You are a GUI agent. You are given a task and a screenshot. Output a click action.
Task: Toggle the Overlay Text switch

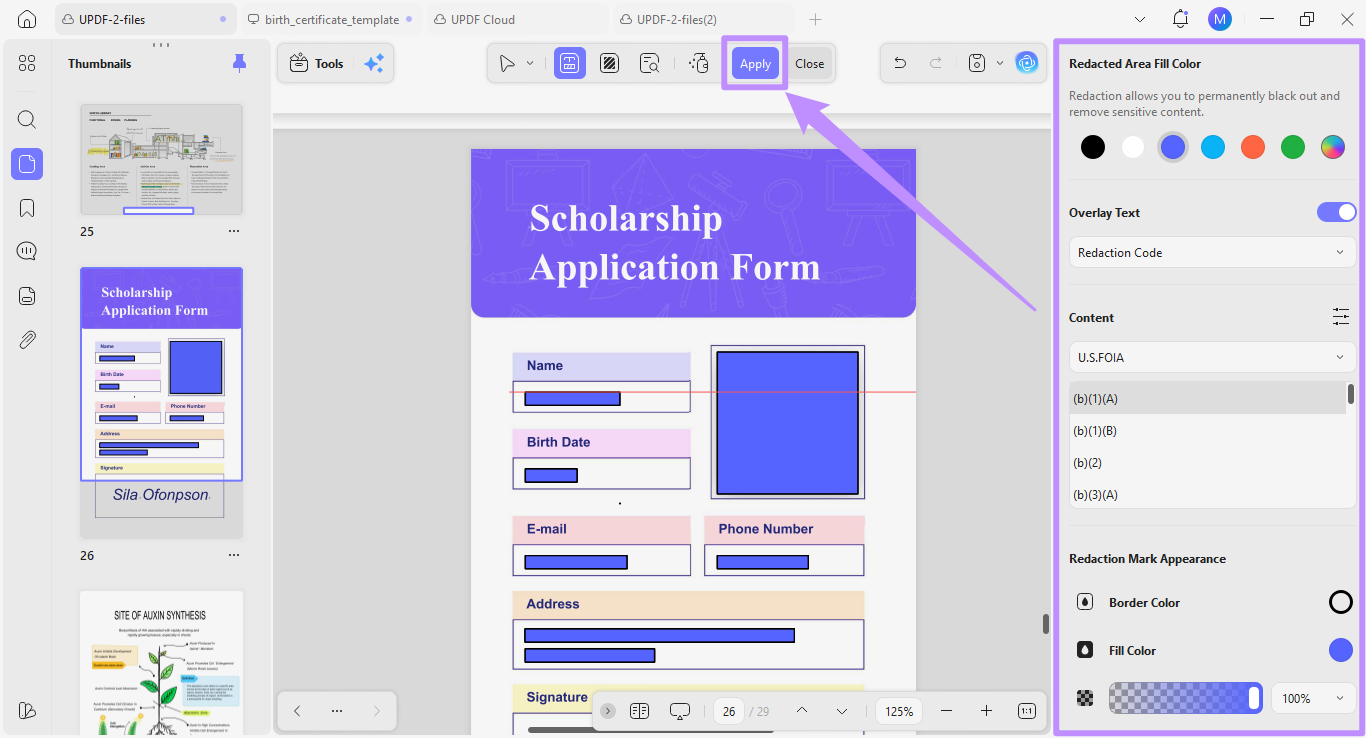pyautogui.click(x=1336, y=212)
